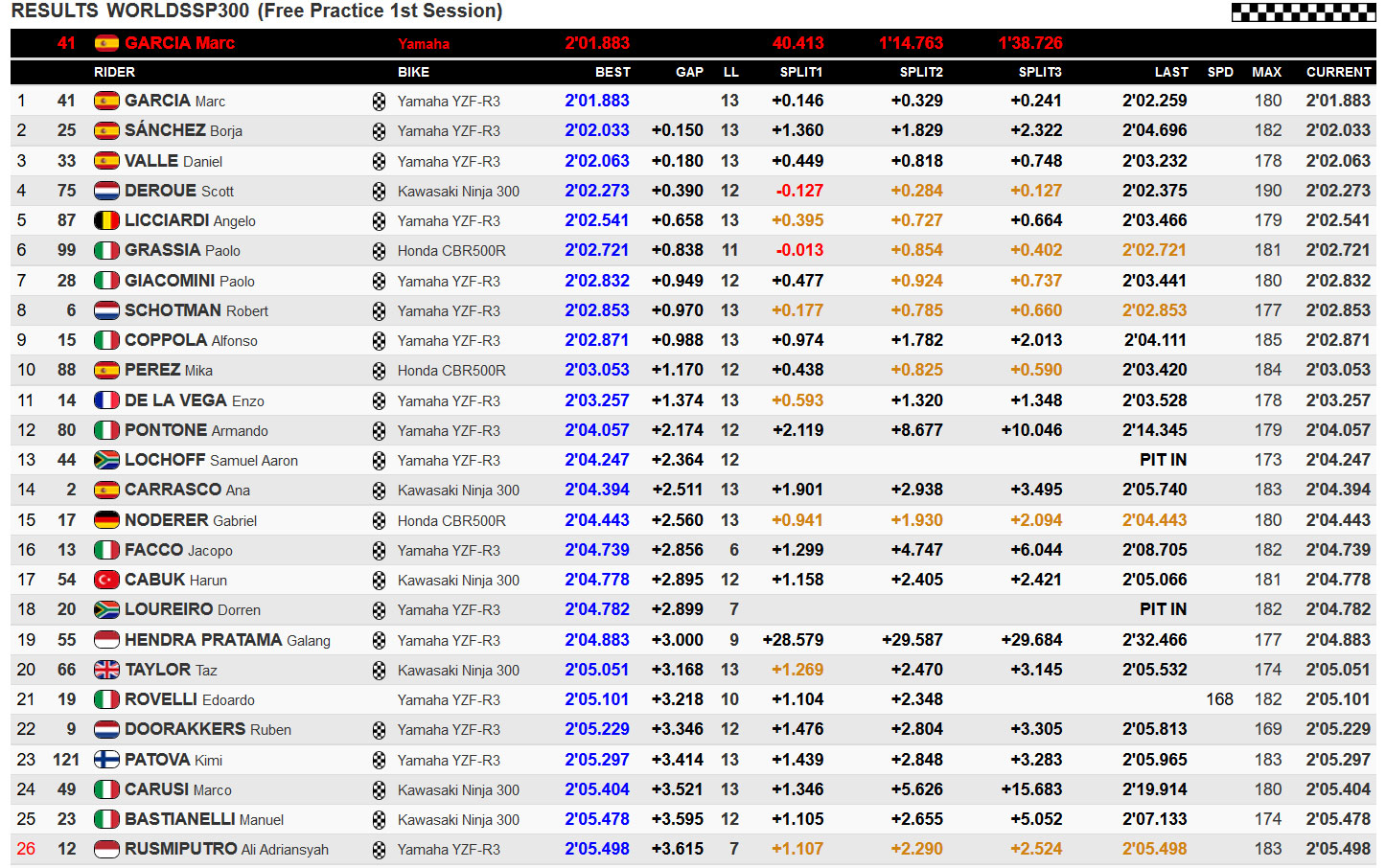Click the checkered flag icon in VALLE Daniel's row
This screenshot has width=1386, height=868.
tap(379, 161)
